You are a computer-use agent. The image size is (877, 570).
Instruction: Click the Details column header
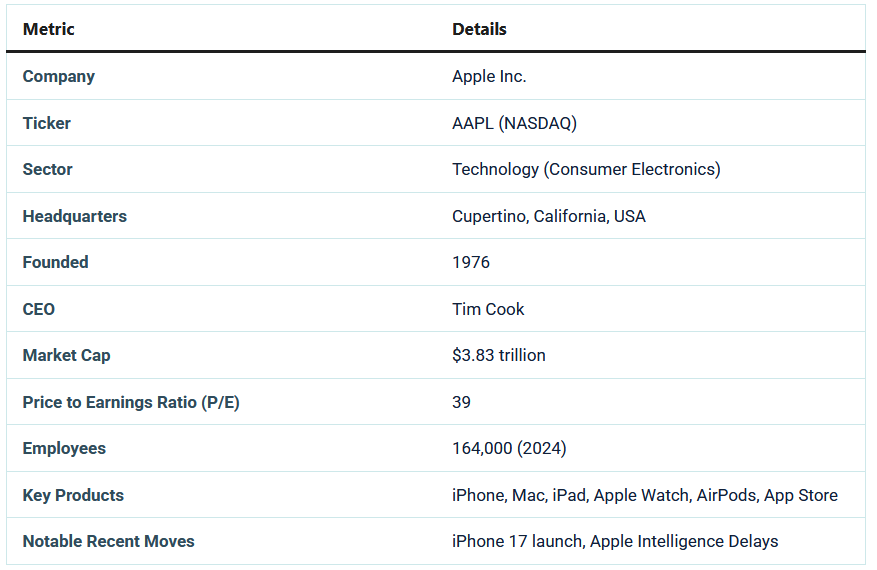[x=479, y=29]
